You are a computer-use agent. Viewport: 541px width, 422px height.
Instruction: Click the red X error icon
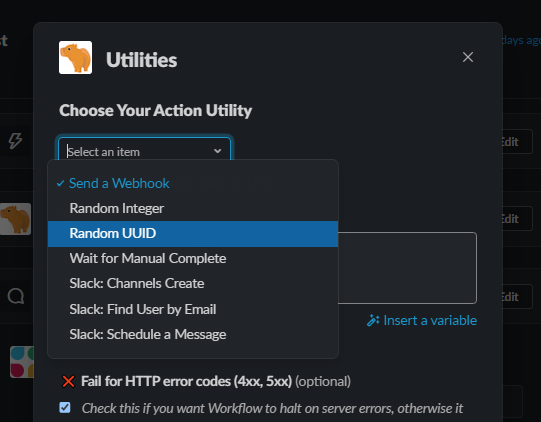click(68, 381)
